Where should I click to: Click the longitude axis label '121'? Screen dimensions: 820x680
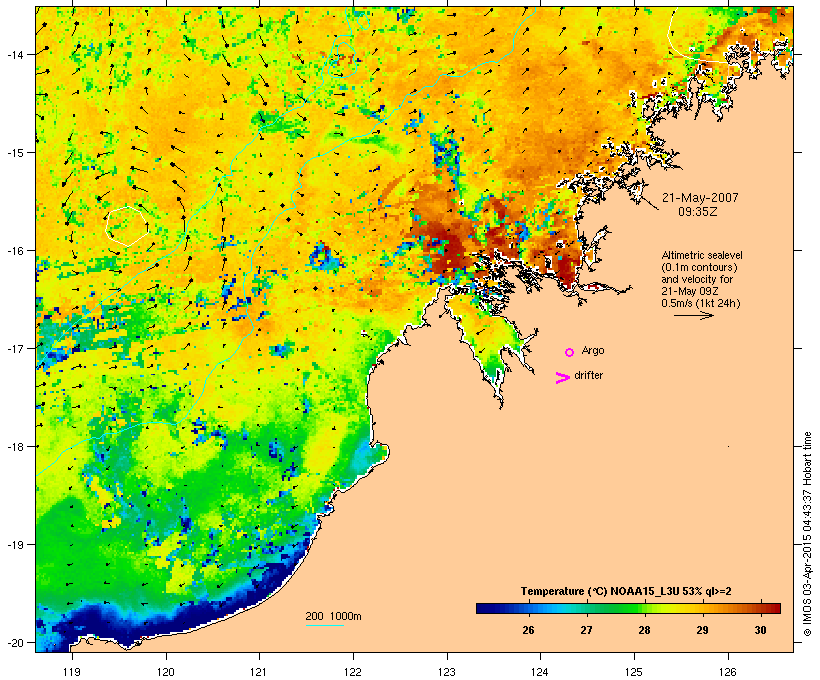(x=259, y=672)
